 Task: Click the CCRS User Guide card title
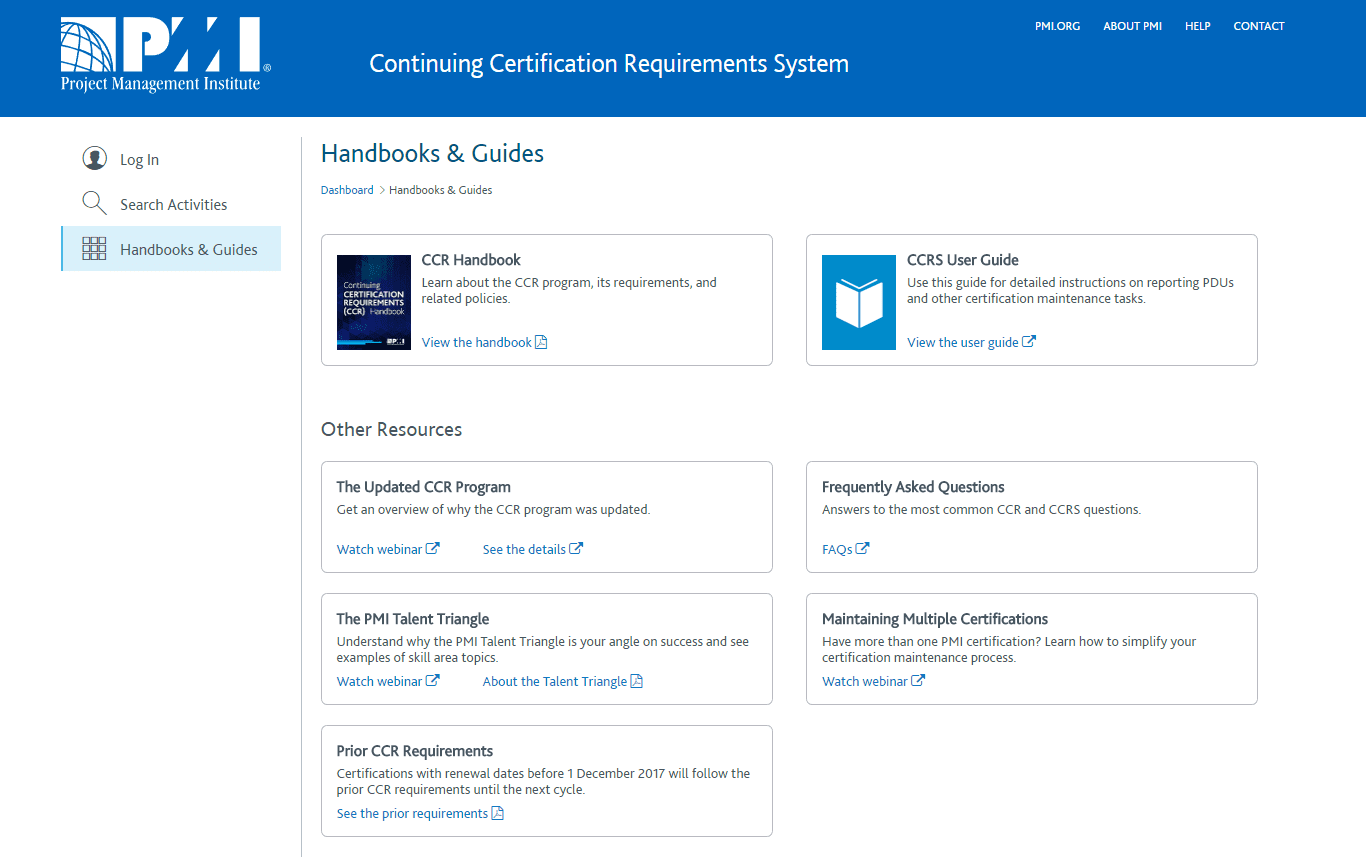click(x=963, y=260)
